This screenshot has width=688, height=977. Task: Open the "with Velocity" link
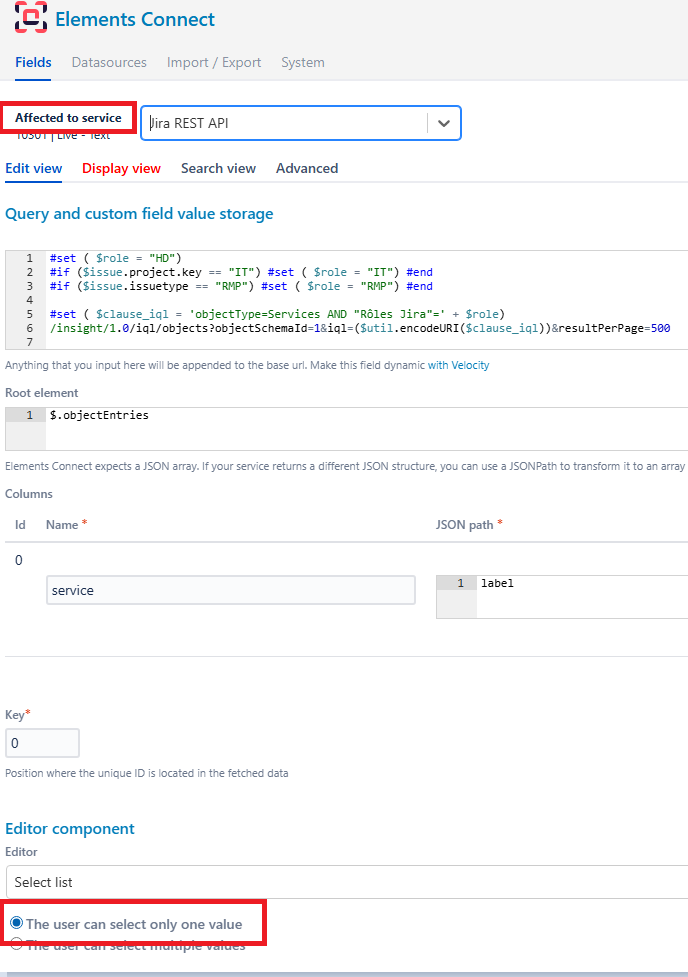click(x=458, y=365)
